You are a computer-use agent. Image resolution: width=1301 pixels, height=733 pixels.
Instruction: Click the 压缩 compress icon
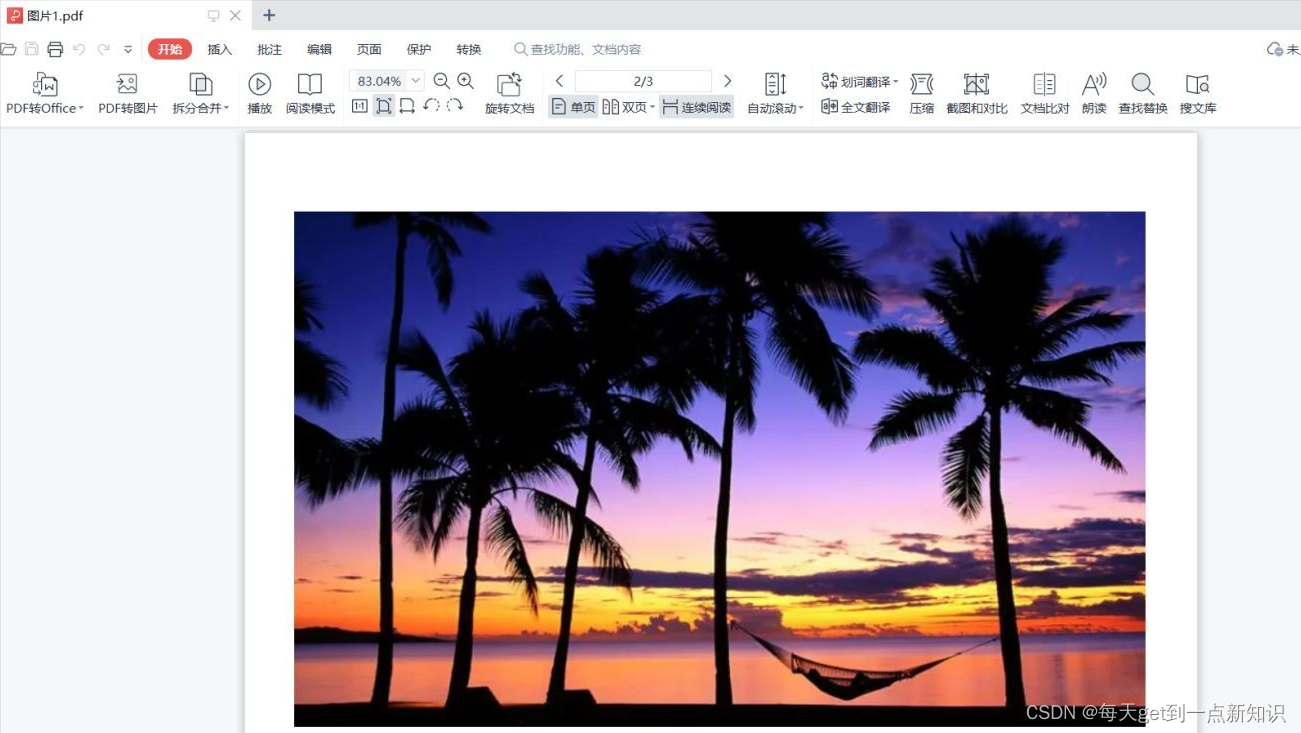click(922, 84)
